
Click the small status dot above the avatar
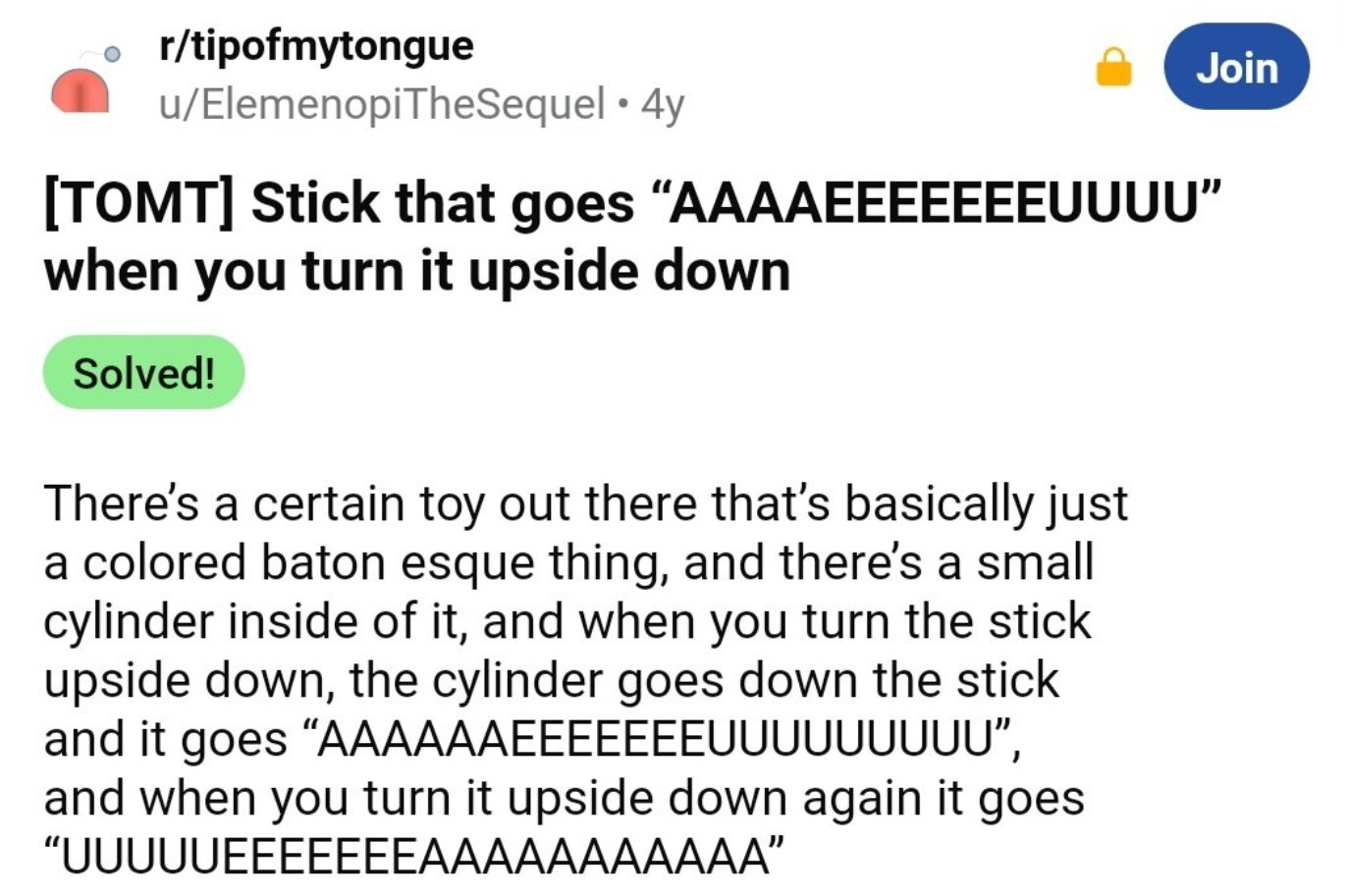click(x=113, y=55)
